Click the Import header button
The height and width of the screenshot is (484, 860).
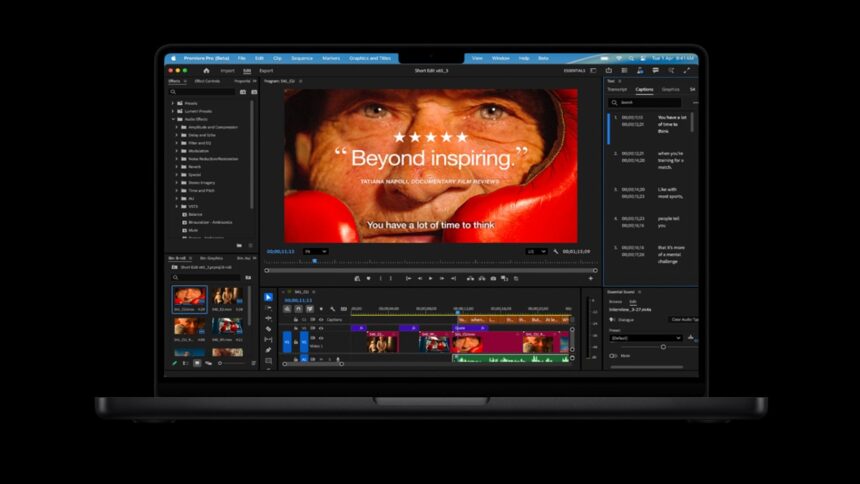(x=227, y=71)
